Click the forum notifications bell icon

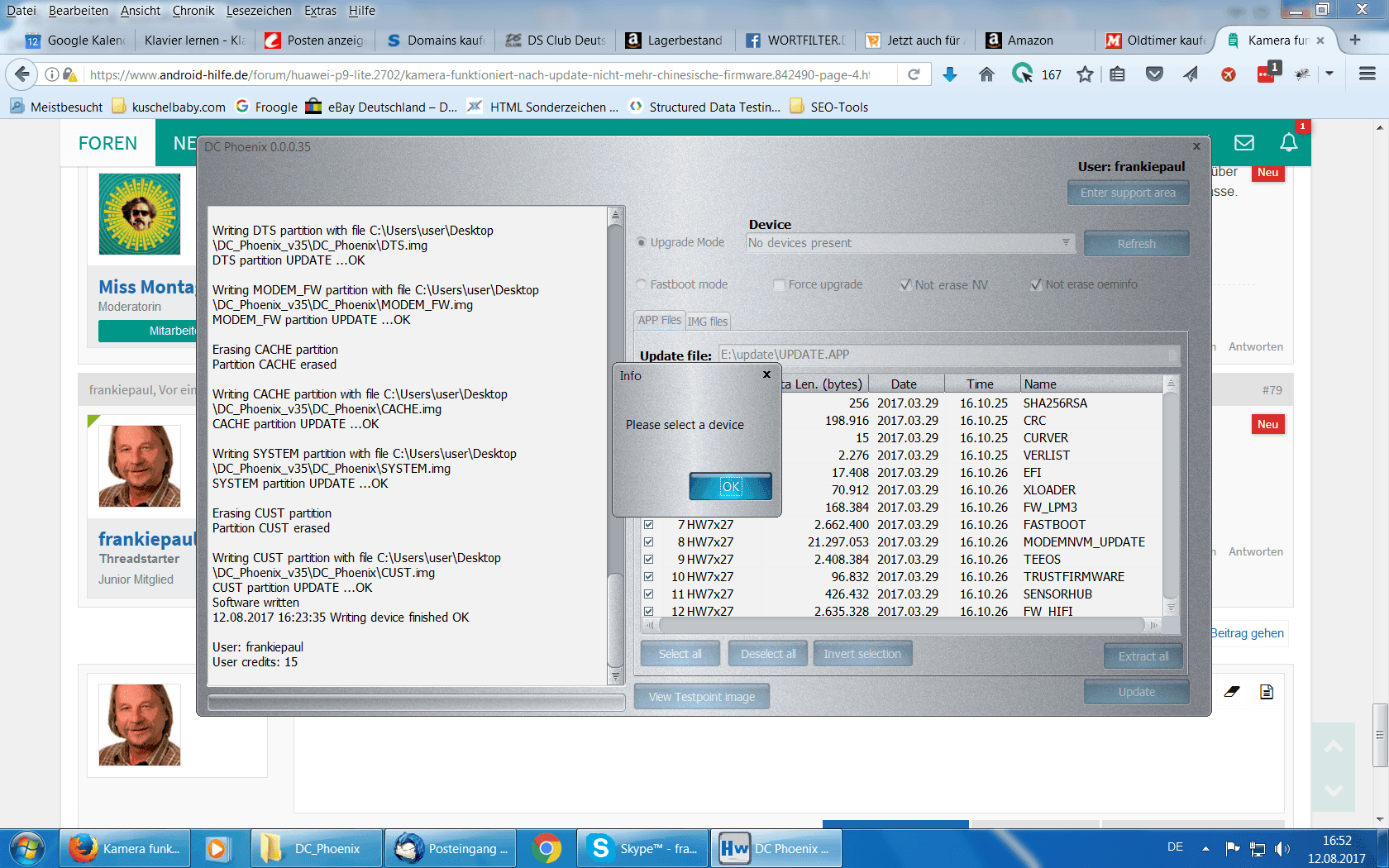click(1289, 142)
